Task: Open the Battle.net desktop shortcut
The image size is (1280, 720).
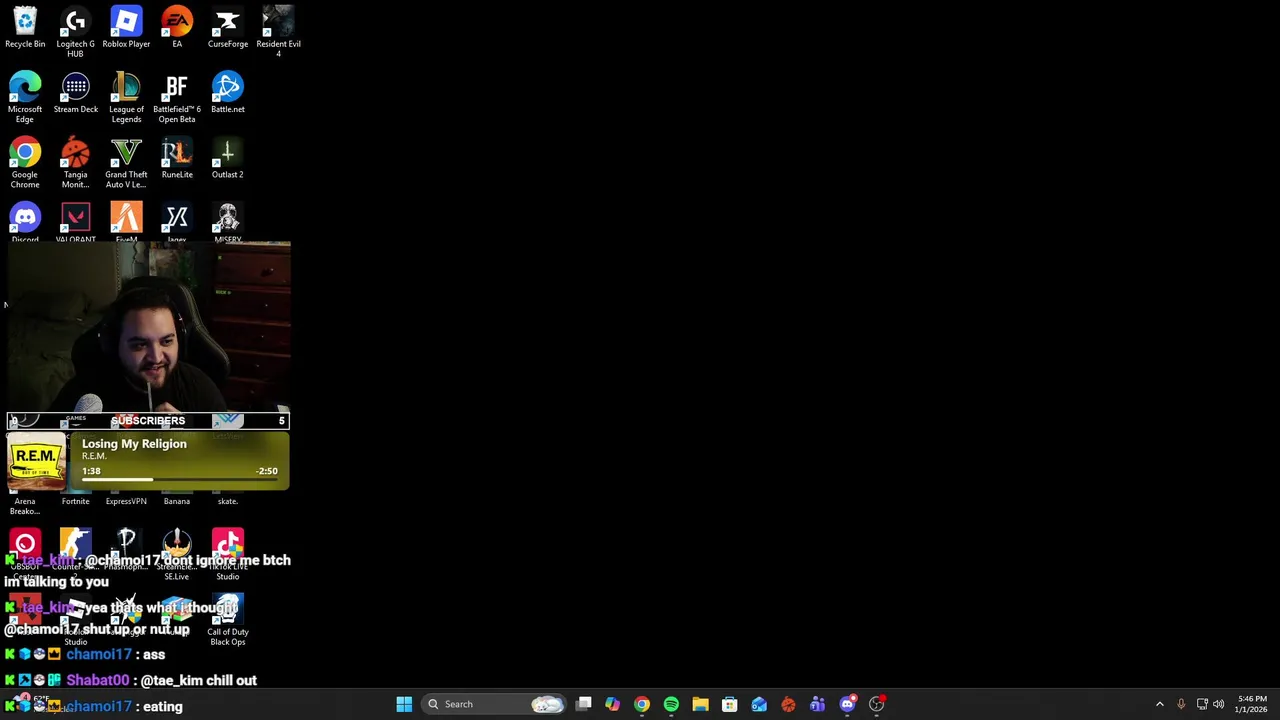Action: coord(227,92)
